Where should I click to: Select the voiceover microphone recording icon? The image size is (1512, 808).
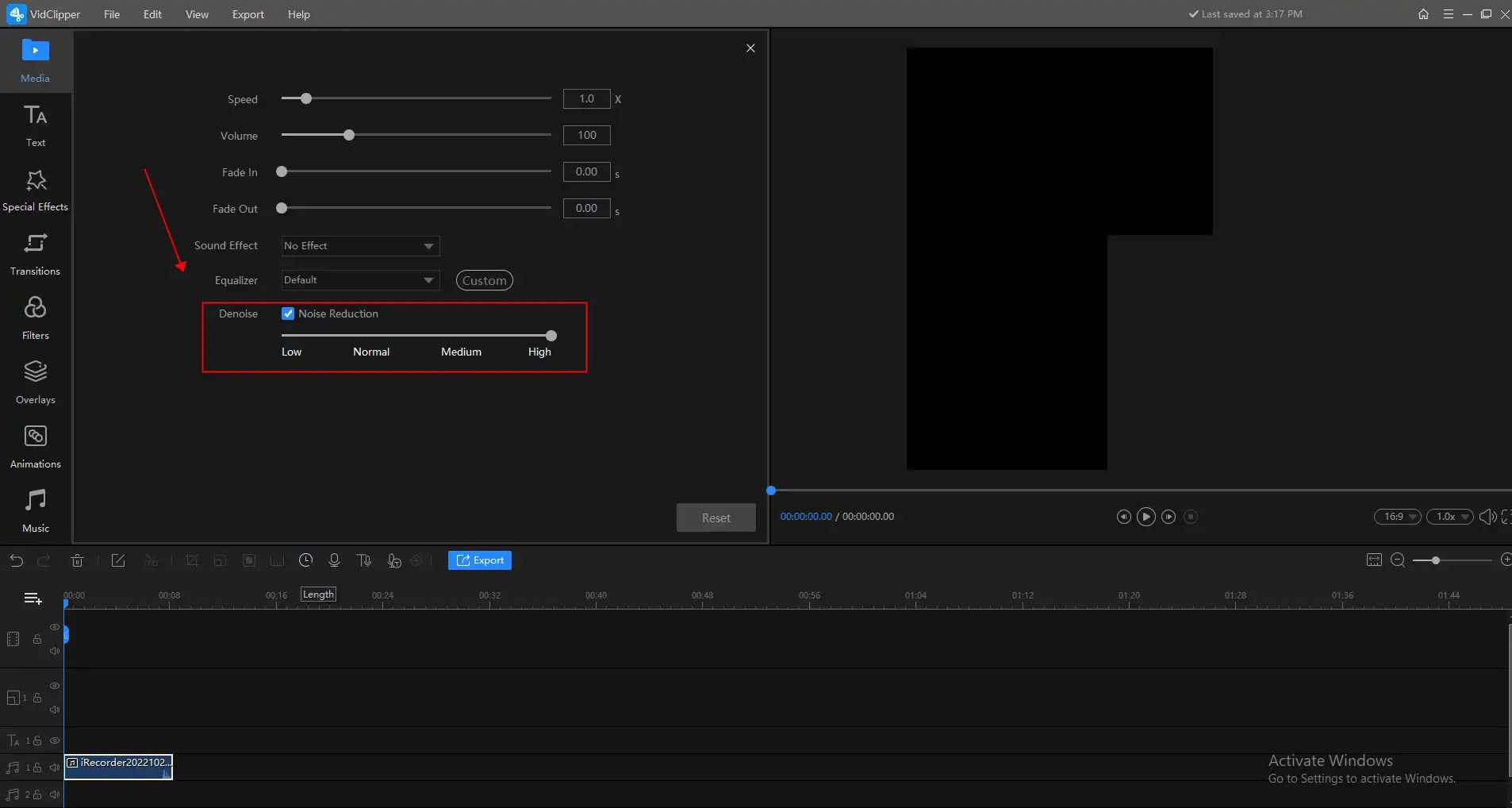click(335, 560)
